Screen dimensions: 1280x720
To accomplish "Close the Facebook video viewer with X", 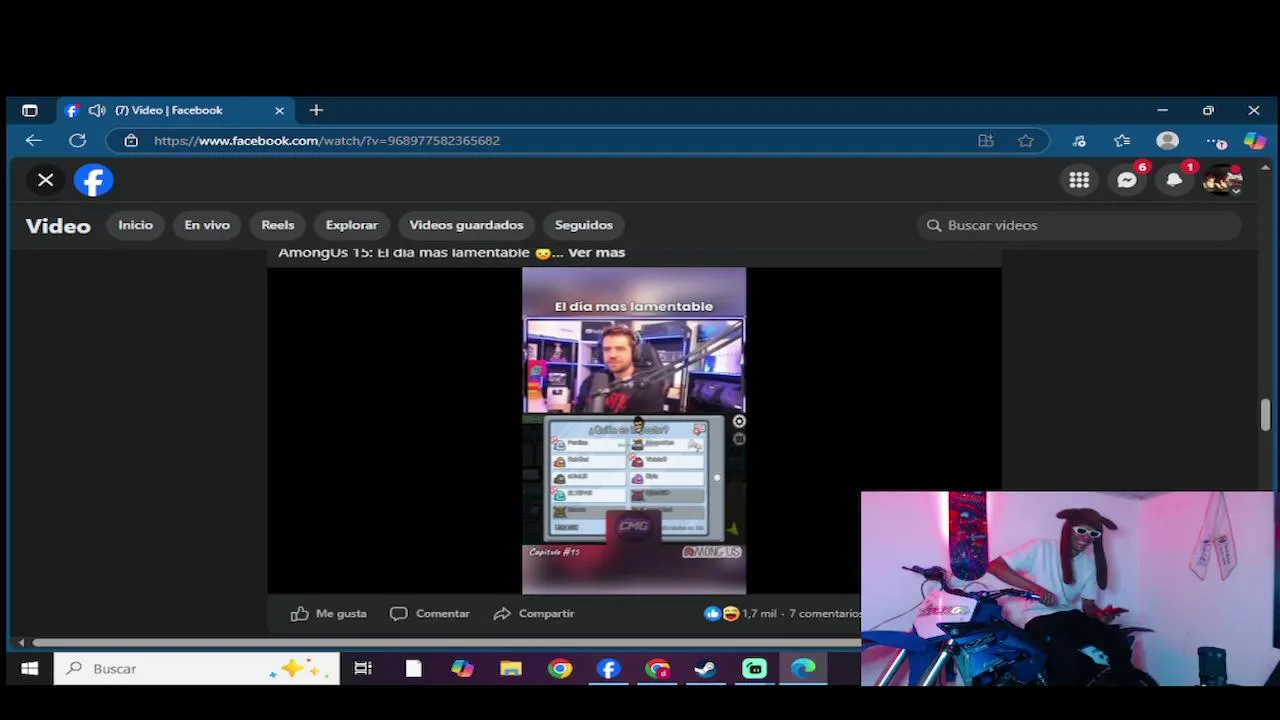I will pyautogui.click(x=45, y=180).
